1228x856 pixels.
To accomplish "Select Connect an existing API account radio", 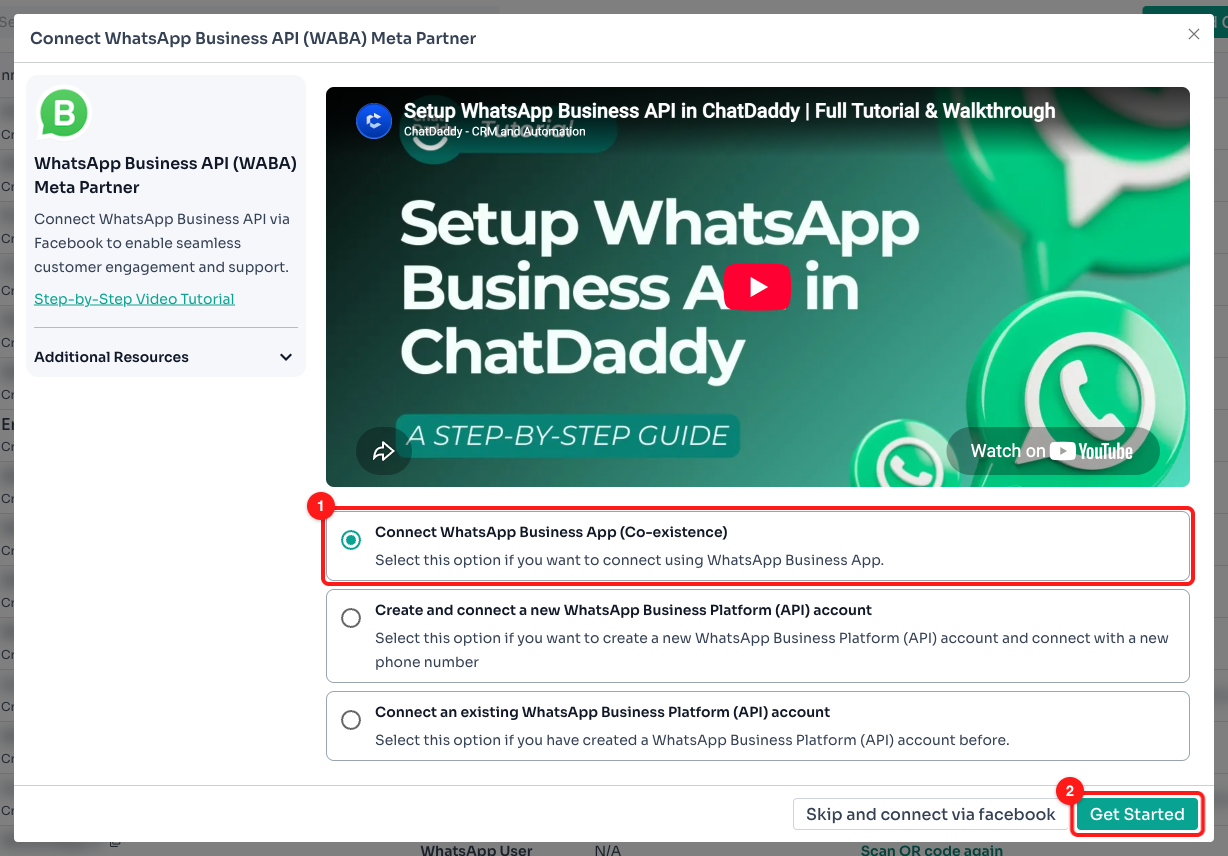I will coord(351,720).
